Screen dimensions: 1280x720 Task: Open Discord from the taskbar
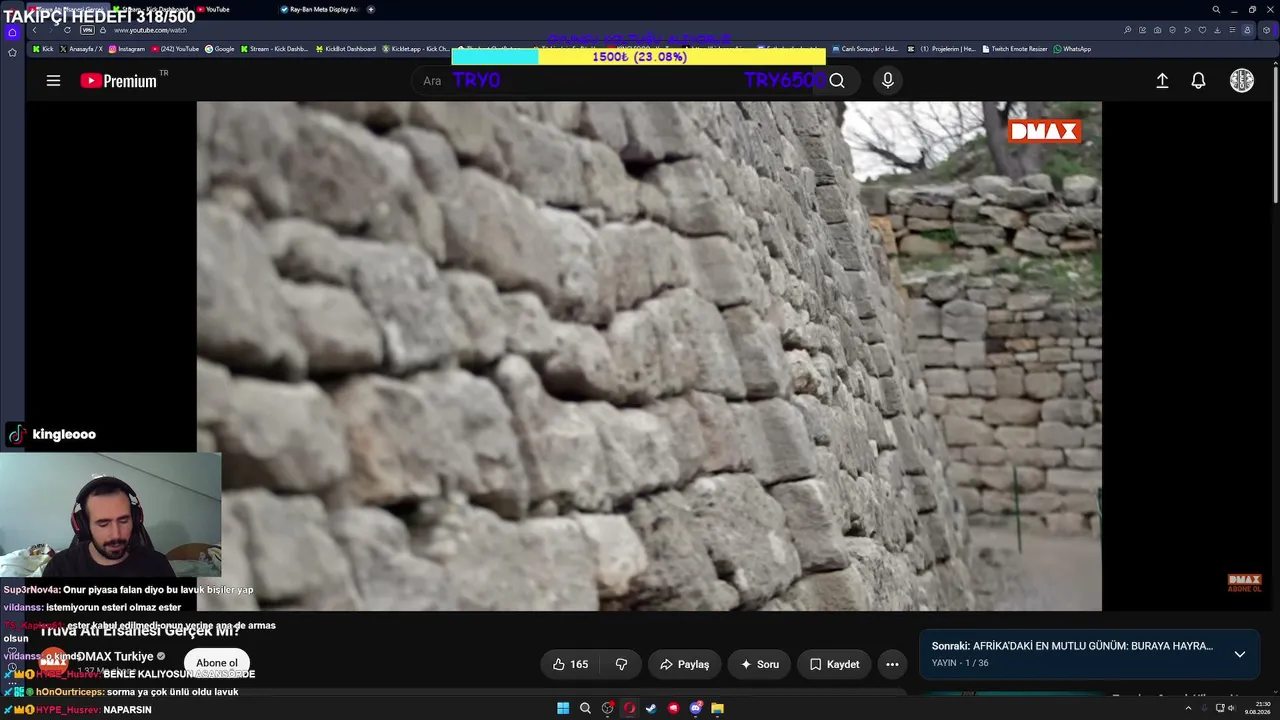pyautogui.click(x=695, y=708)
